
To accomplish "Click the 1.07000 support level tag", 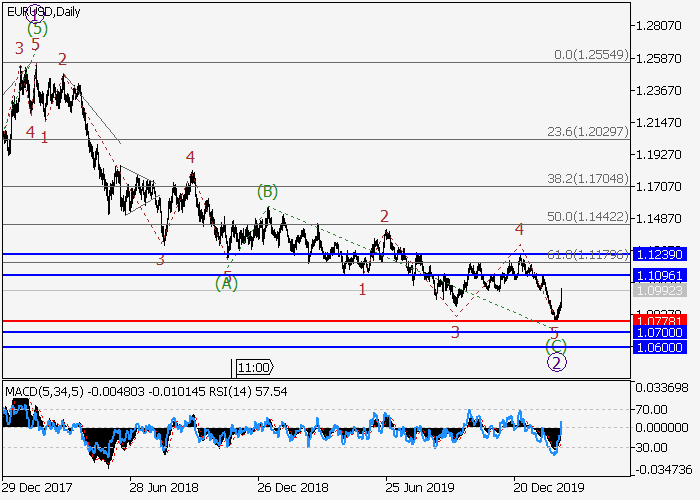I will (x=657, y=332).
